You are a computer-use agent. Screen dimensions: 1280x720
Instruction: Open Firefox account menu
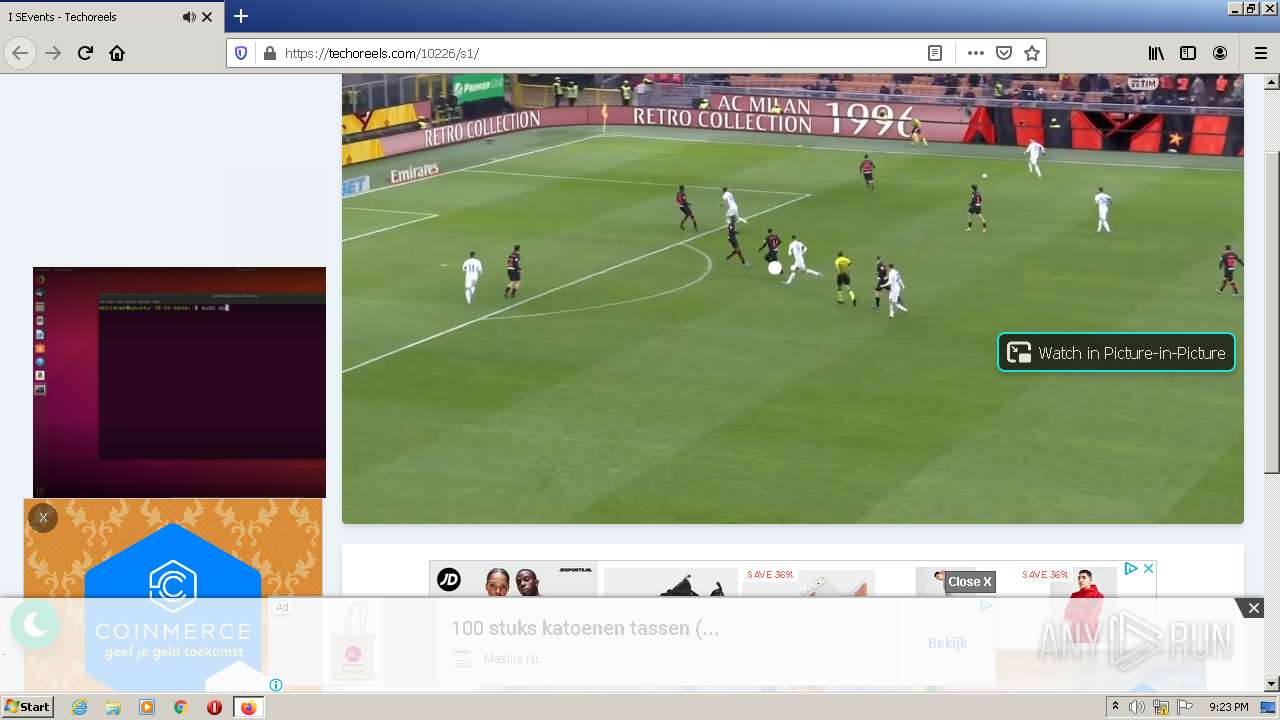pos(1220,53)
